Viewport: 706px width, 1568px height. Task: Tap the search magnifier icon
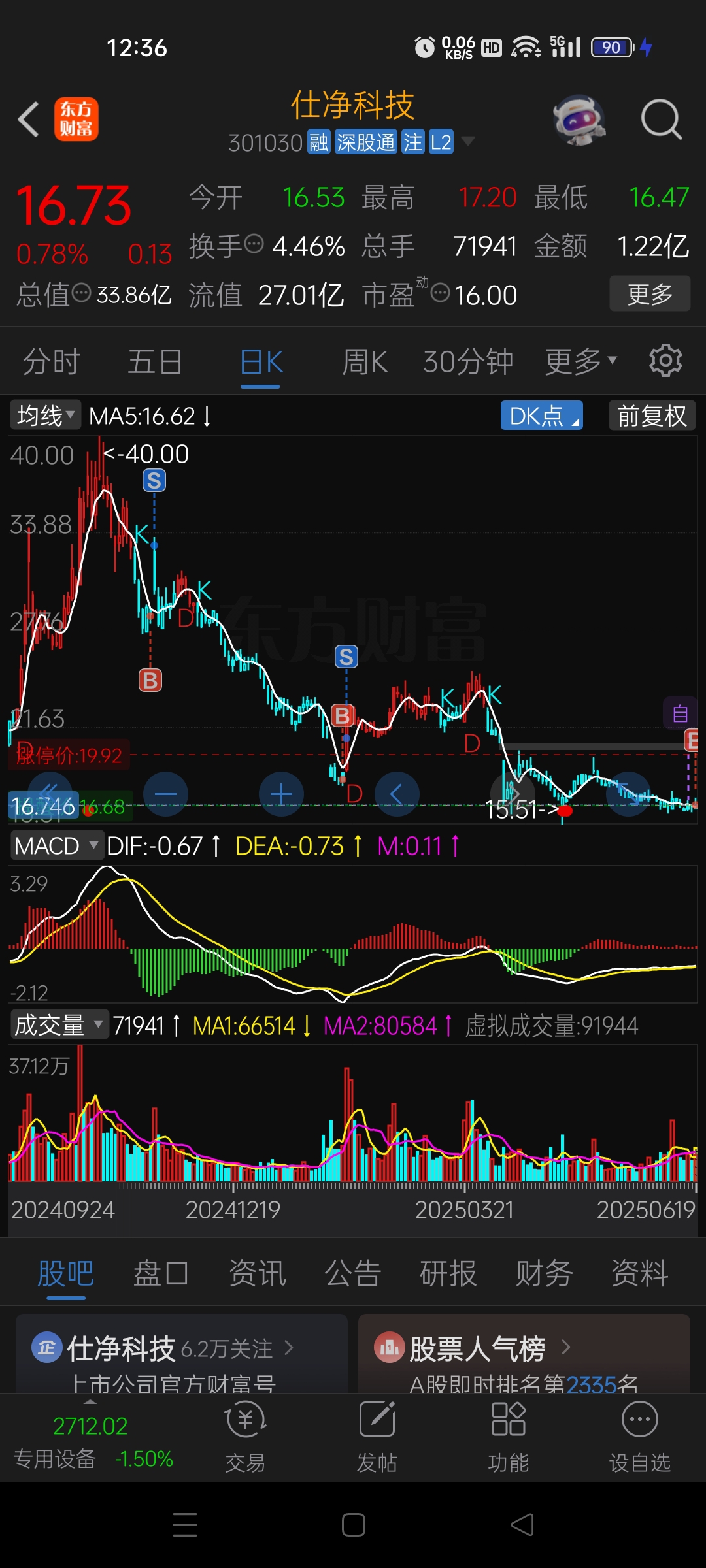coord(662,120)
